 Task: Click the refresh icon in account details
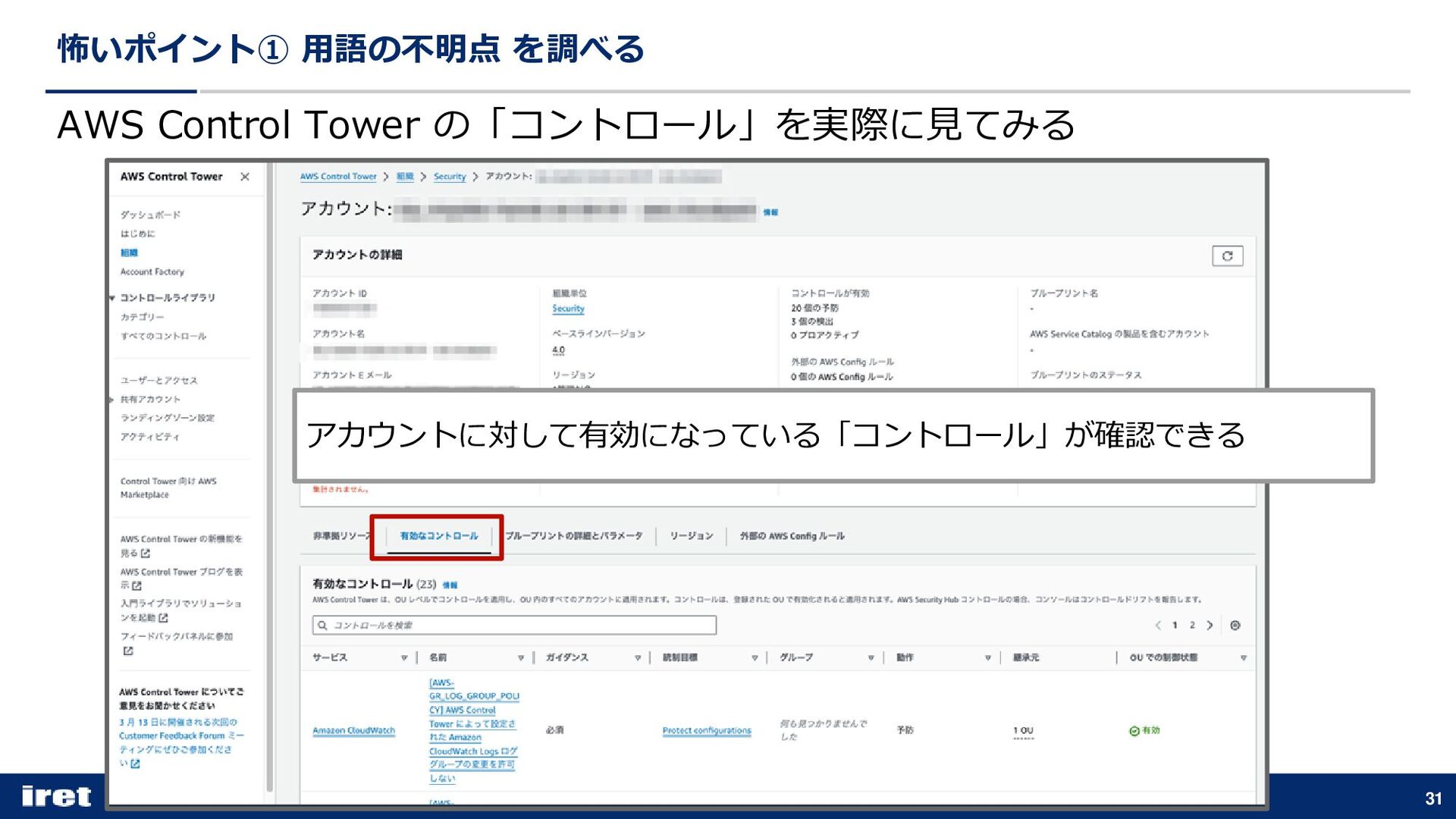pos(1227,256)
